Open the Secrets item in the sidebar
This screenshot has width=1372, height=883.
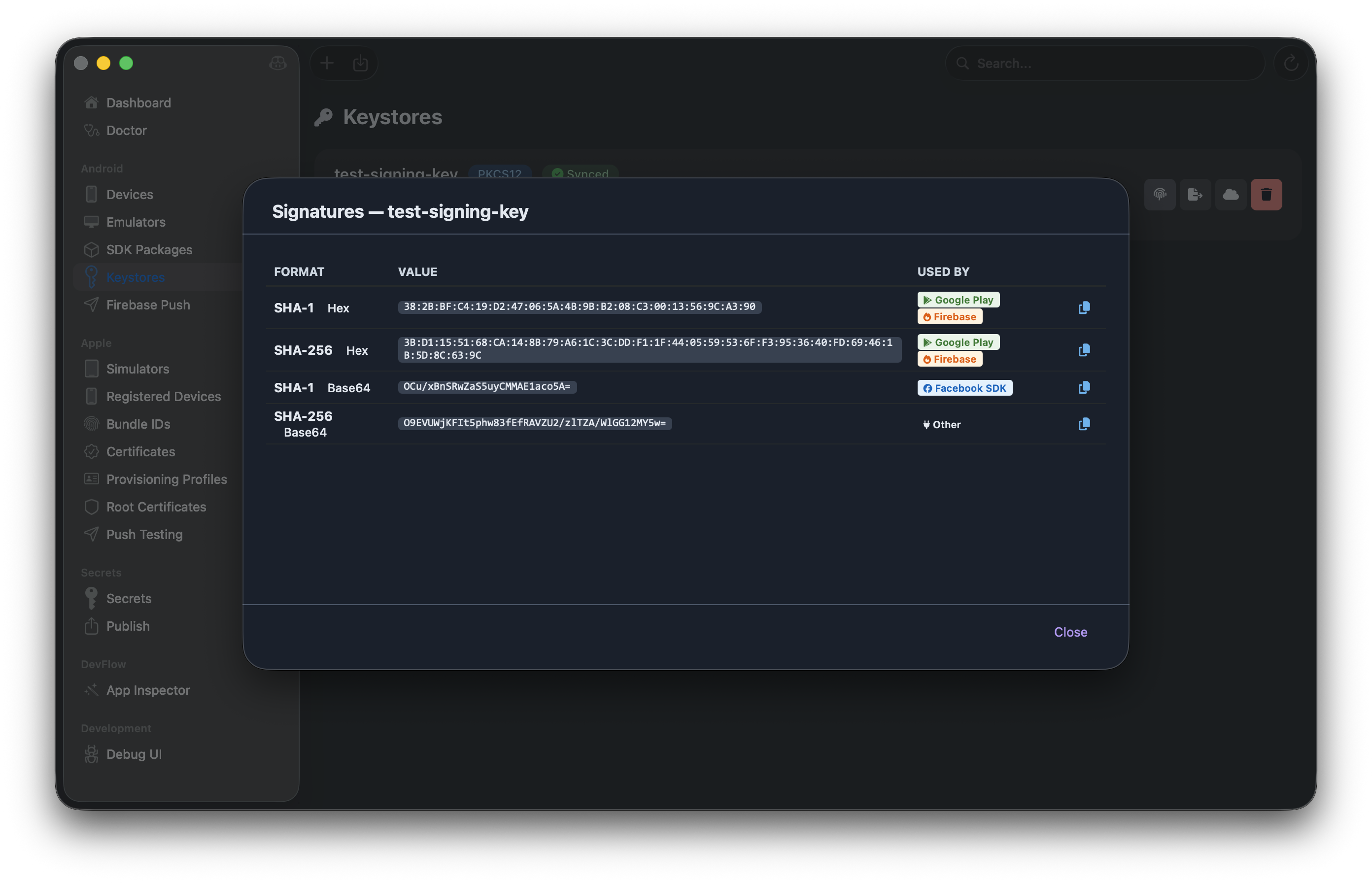click(129, 598)
